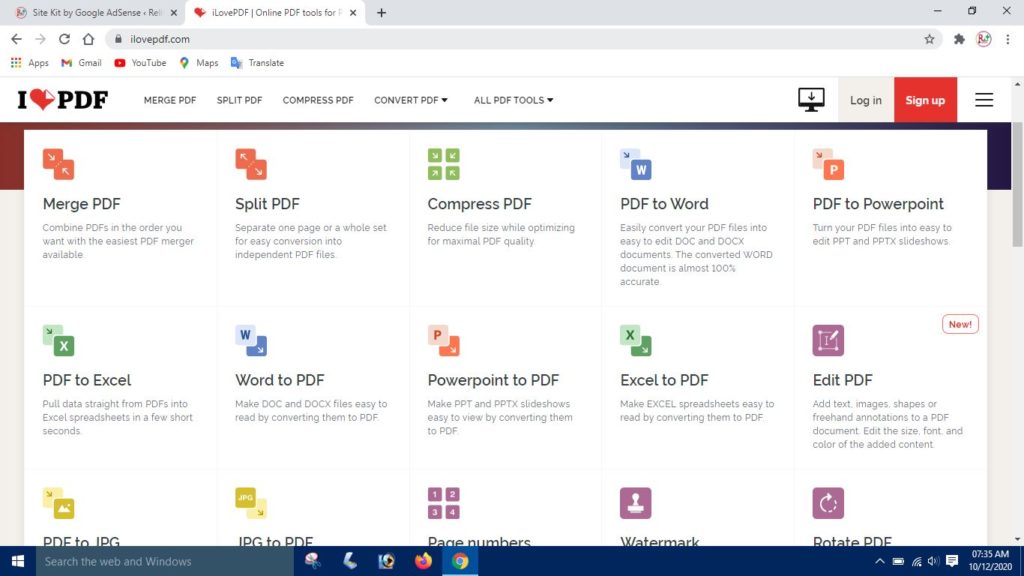The image size is (1024, 576).
Task: Open the Maps bookmark
Action: [199, 63]
